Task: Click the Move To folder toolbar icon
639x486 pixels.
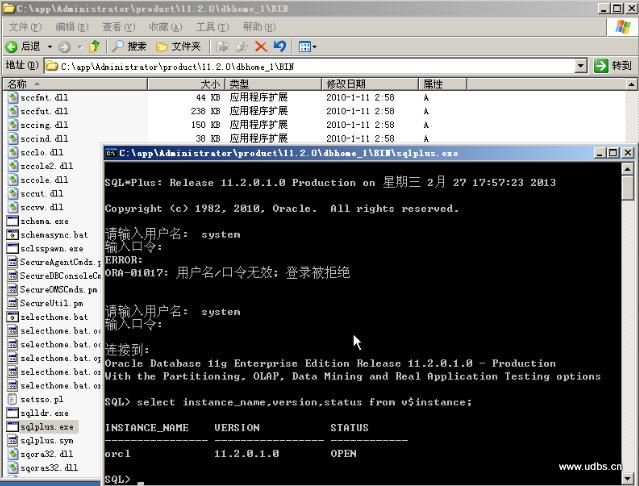Action: [222, 46]
